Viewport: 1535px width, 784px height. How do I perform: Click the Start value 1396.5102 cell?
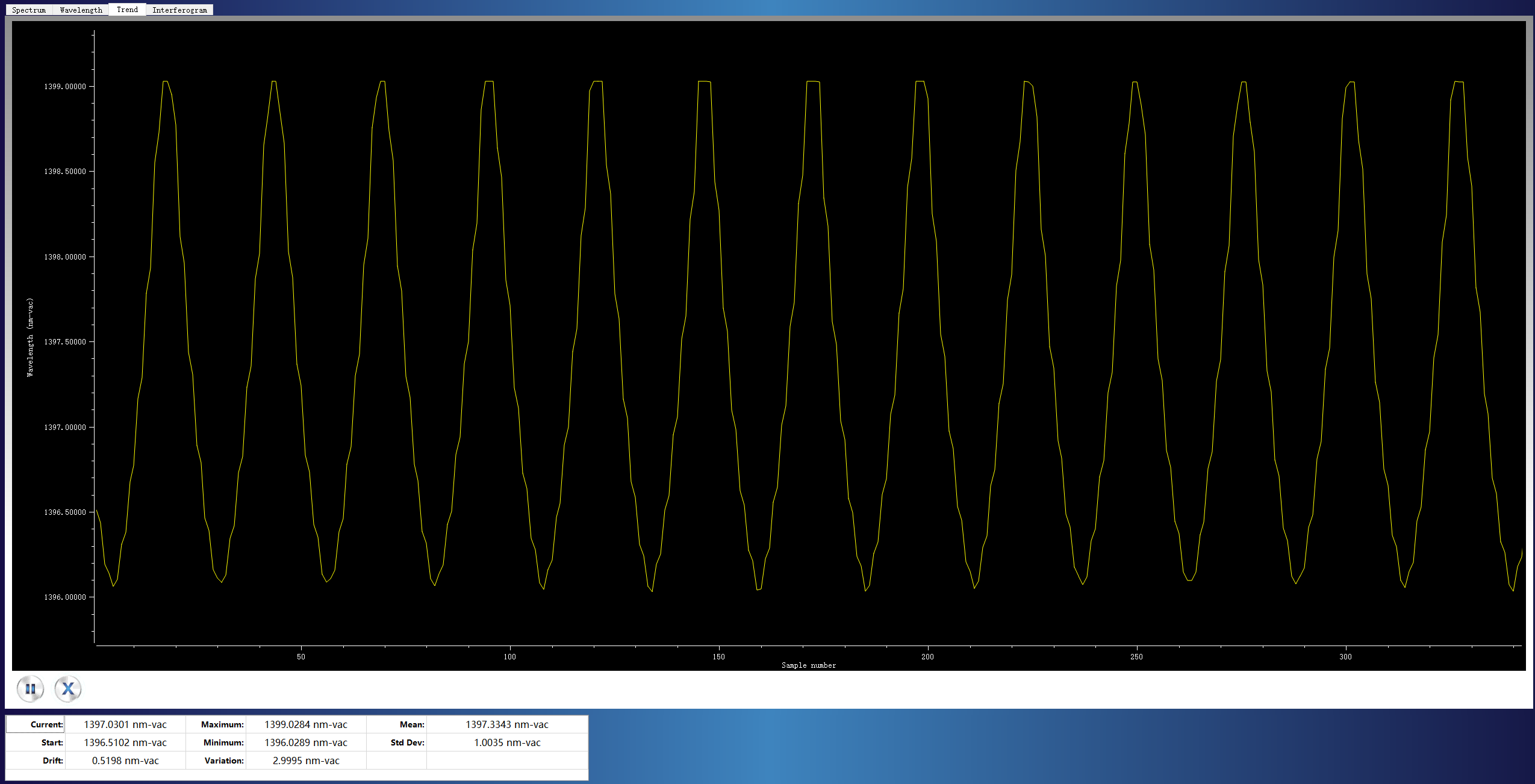click(125, 742)
